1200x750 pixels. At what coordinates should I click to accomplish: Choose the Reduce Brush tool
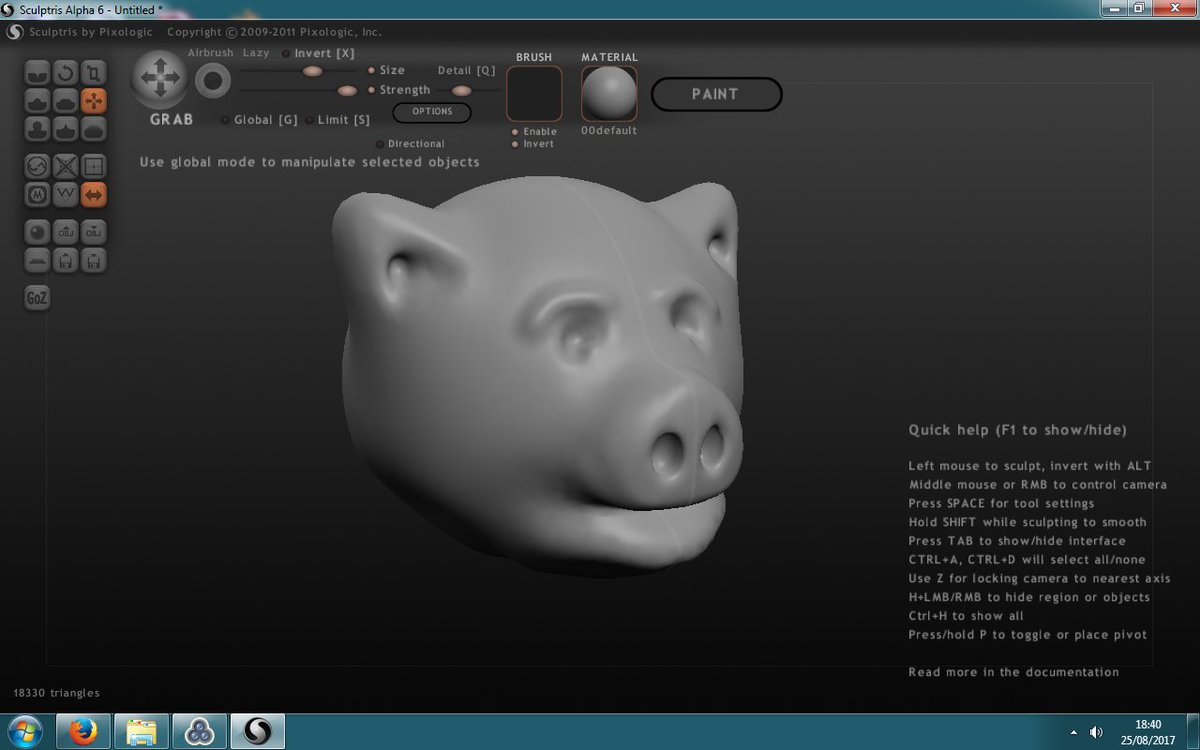point(38,167)
